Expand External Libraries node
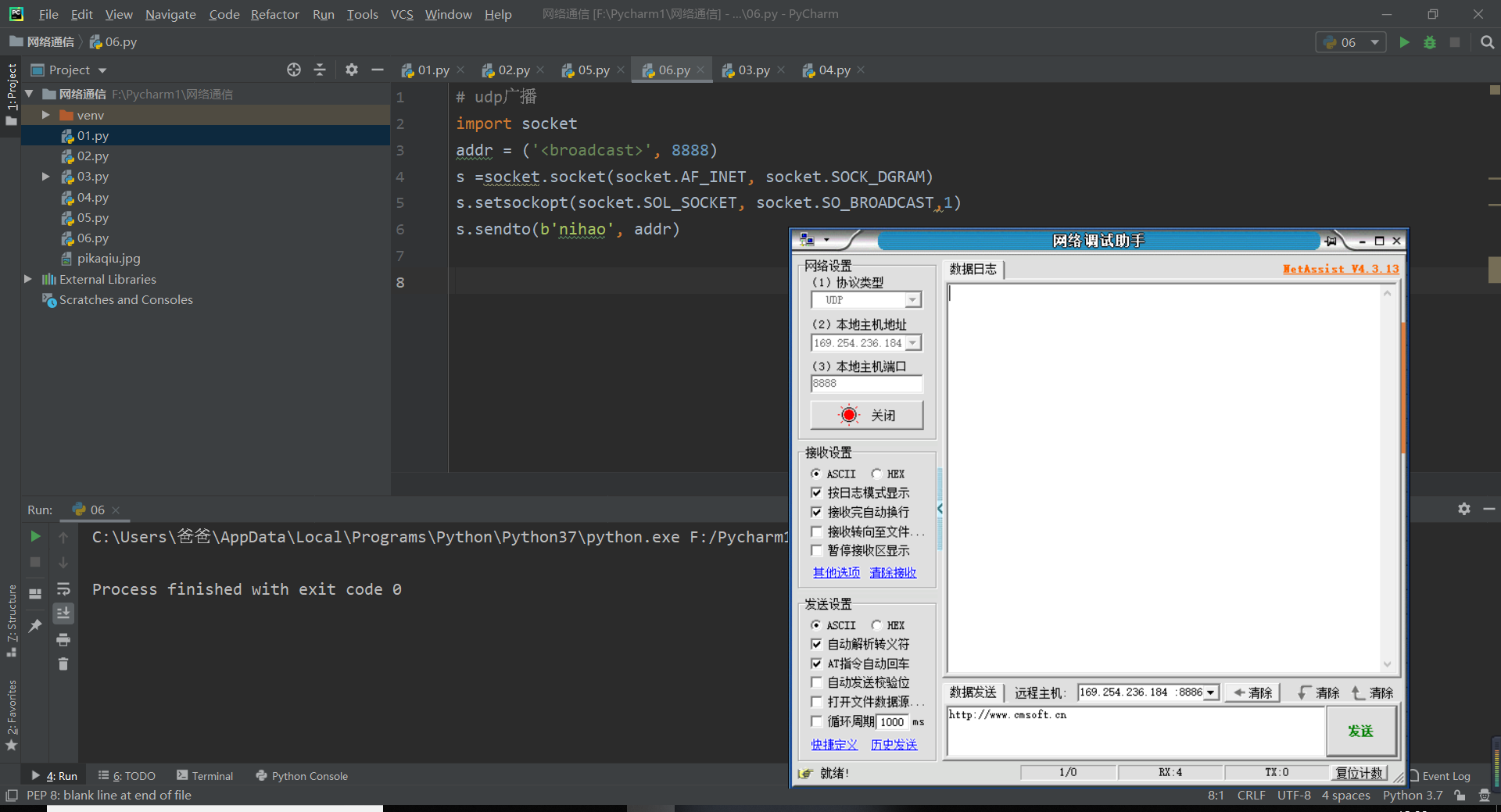1501x812 pixels. coord(28,279)
